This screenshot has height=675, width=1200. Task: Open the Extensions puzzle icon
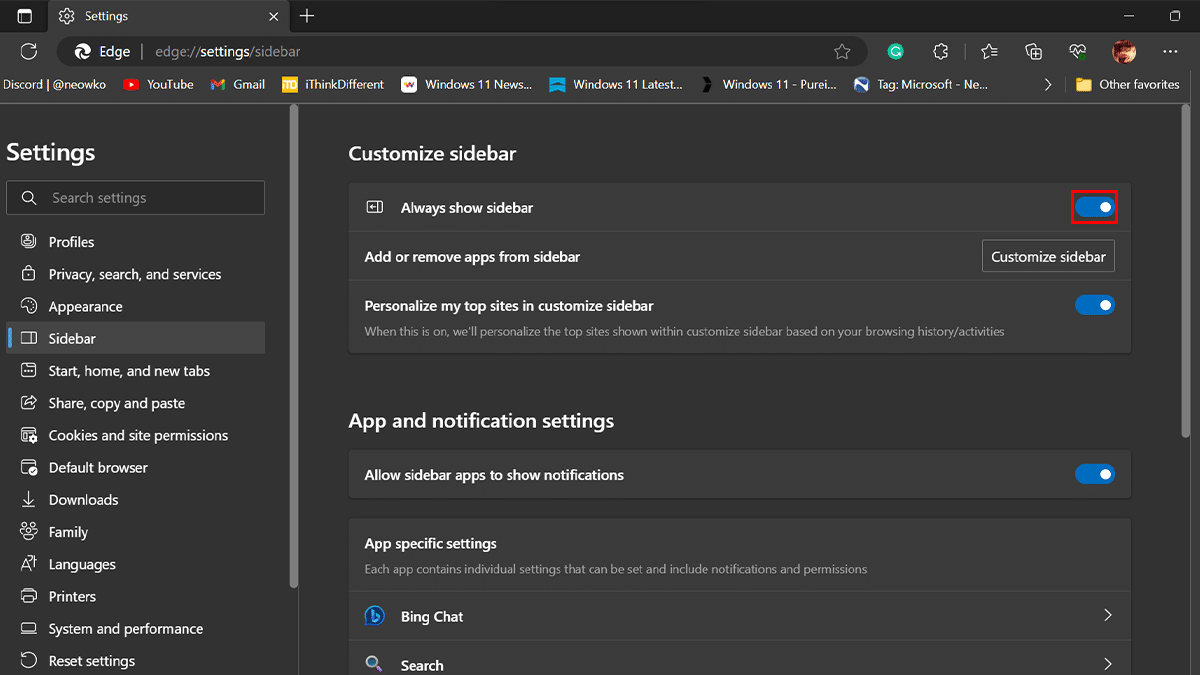pos(940,51)
